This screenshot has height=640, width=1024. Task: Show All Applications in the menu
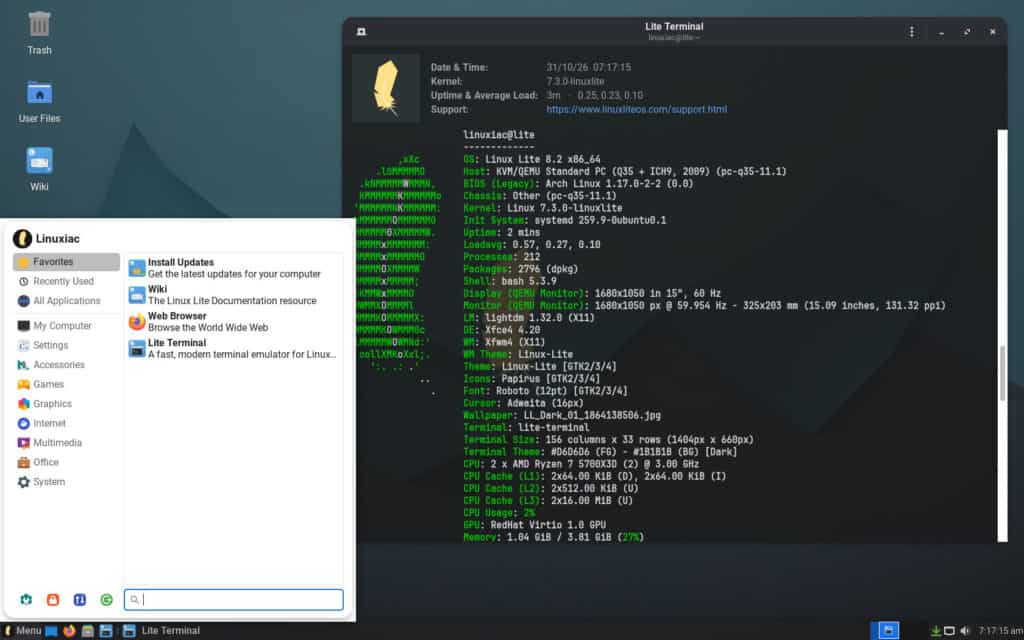(66, 301)
